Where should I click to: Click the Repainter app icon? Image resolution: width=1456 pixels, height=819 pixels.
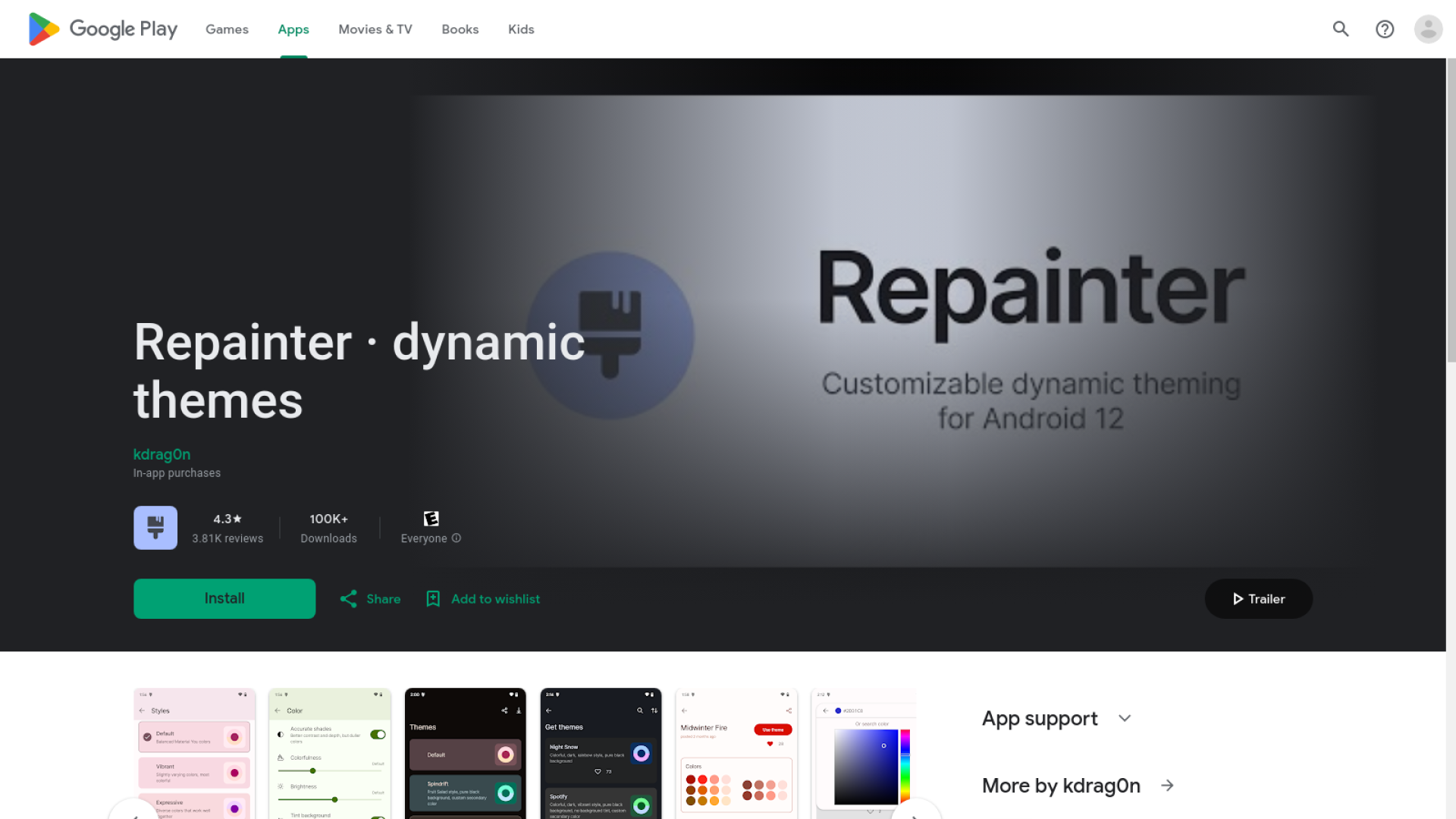point(155,527)
